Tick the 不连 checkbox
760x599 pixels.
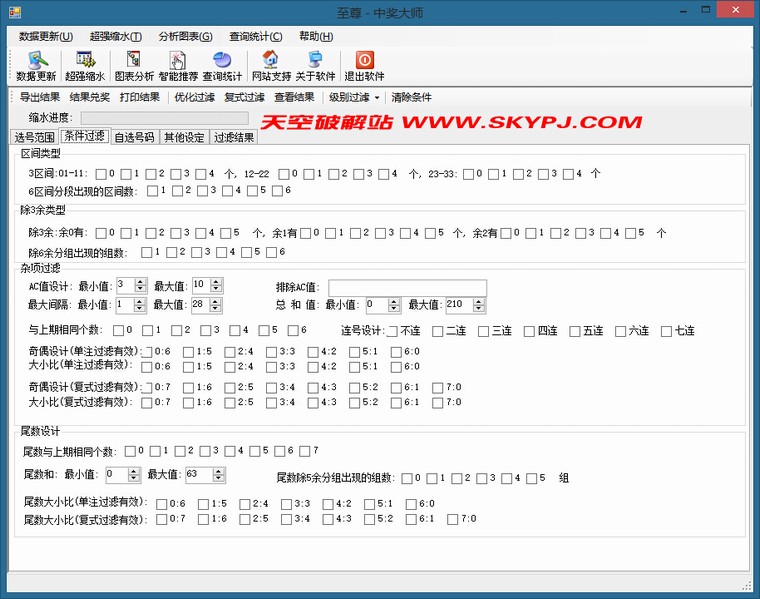pyautogui.click(x=394, y=331)
